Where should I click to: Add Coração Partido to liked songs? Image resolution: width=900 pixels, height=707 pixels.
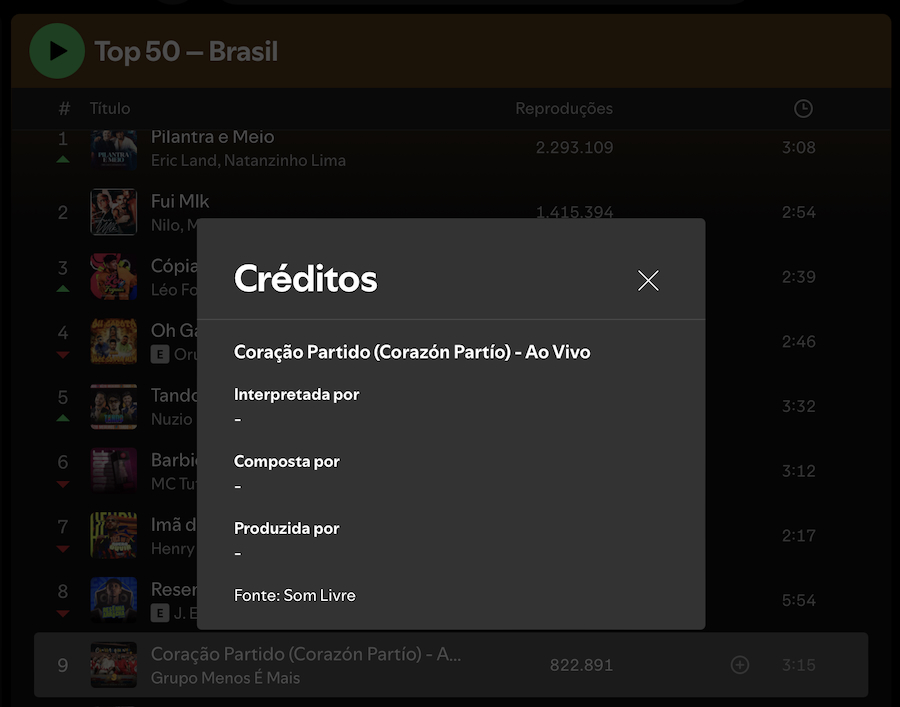[740, 665]
